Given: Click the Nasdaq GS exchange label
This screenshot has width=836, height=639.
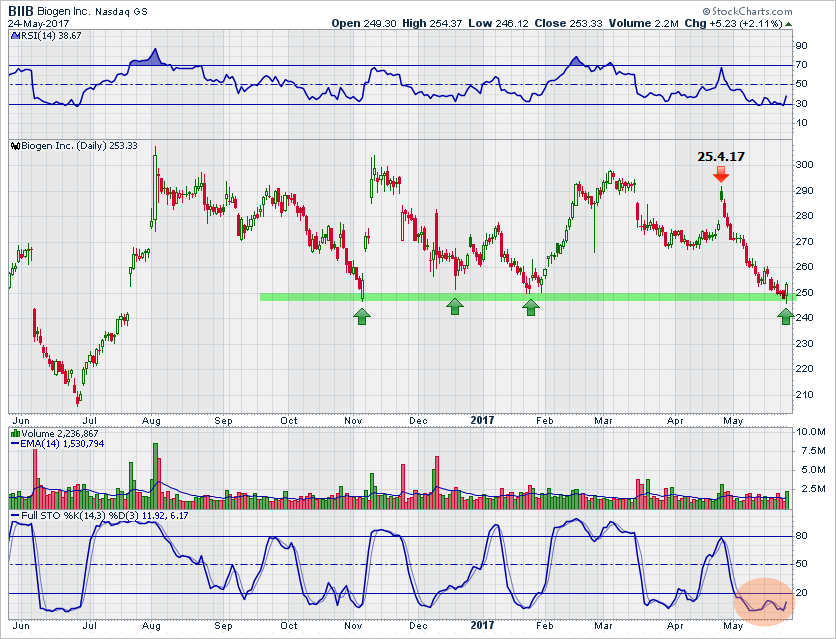Looking at the screenshot, I should click(122, 11).
